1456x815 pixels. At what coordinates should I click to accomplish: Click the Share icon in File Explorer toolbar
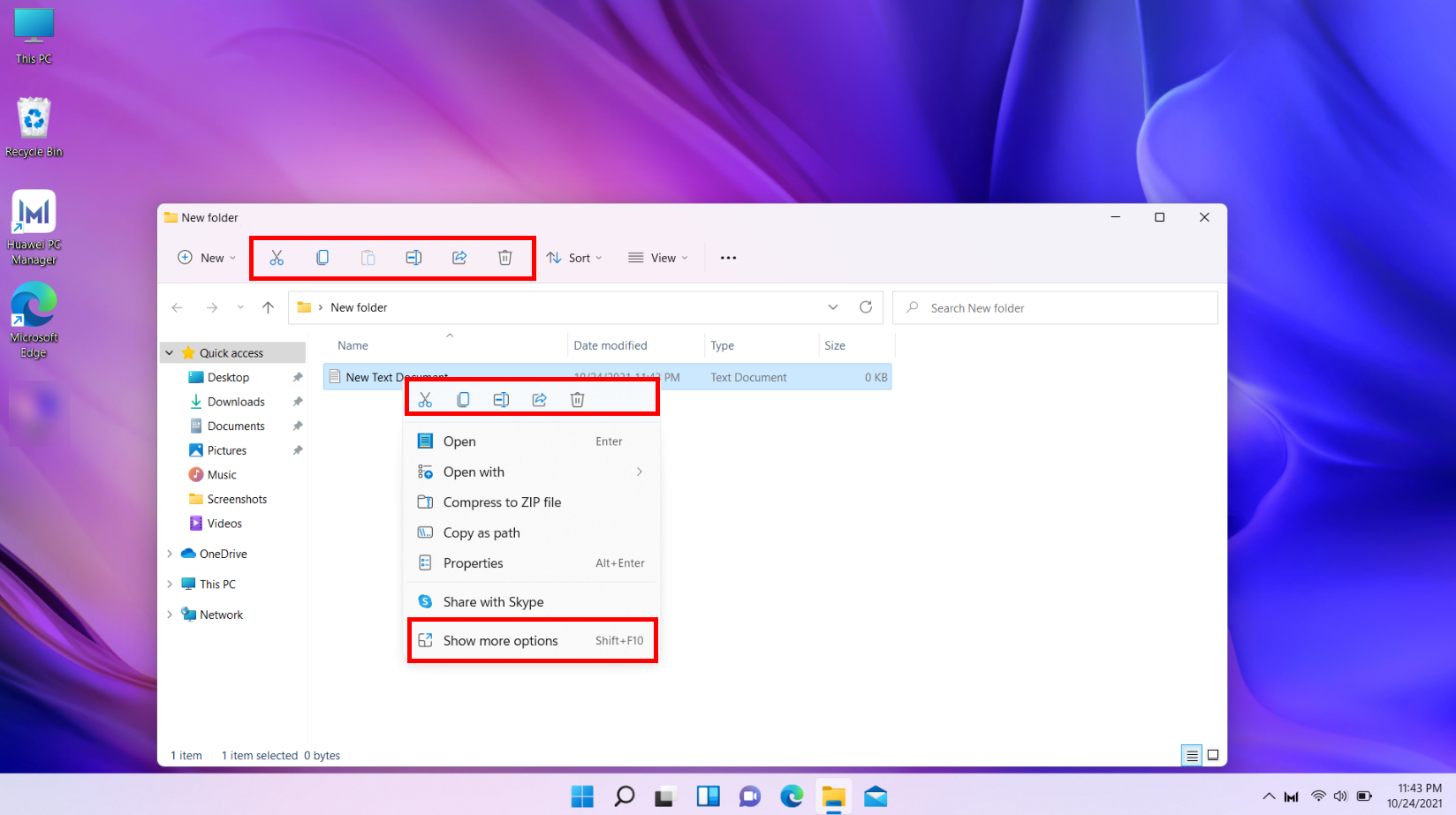(459, 258)
